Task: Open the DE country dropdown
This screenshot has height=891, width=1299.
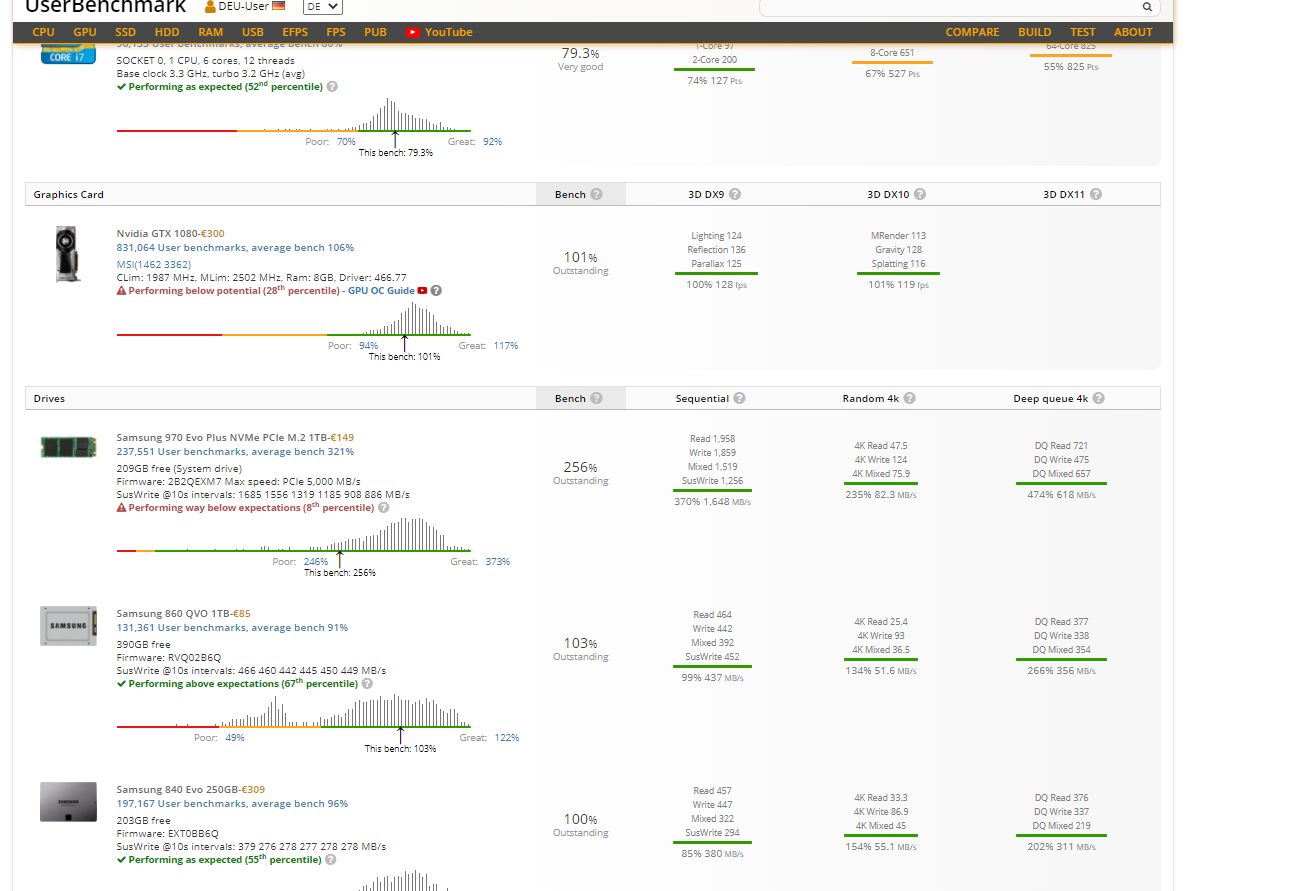Action: (x=323, y=6)
